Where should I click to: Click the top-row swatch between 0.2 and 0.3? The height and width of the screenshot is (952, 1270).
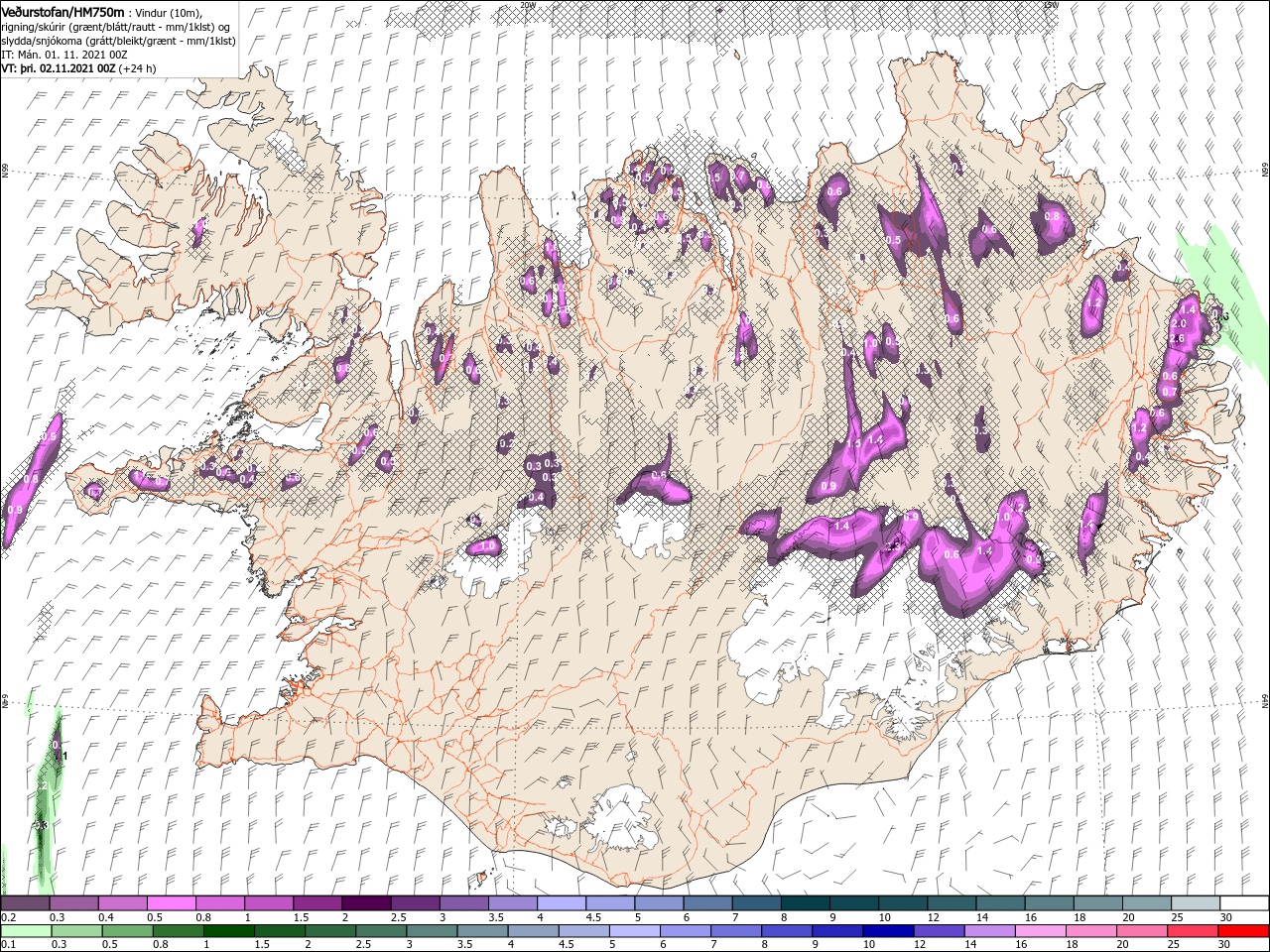pos(25,903)
